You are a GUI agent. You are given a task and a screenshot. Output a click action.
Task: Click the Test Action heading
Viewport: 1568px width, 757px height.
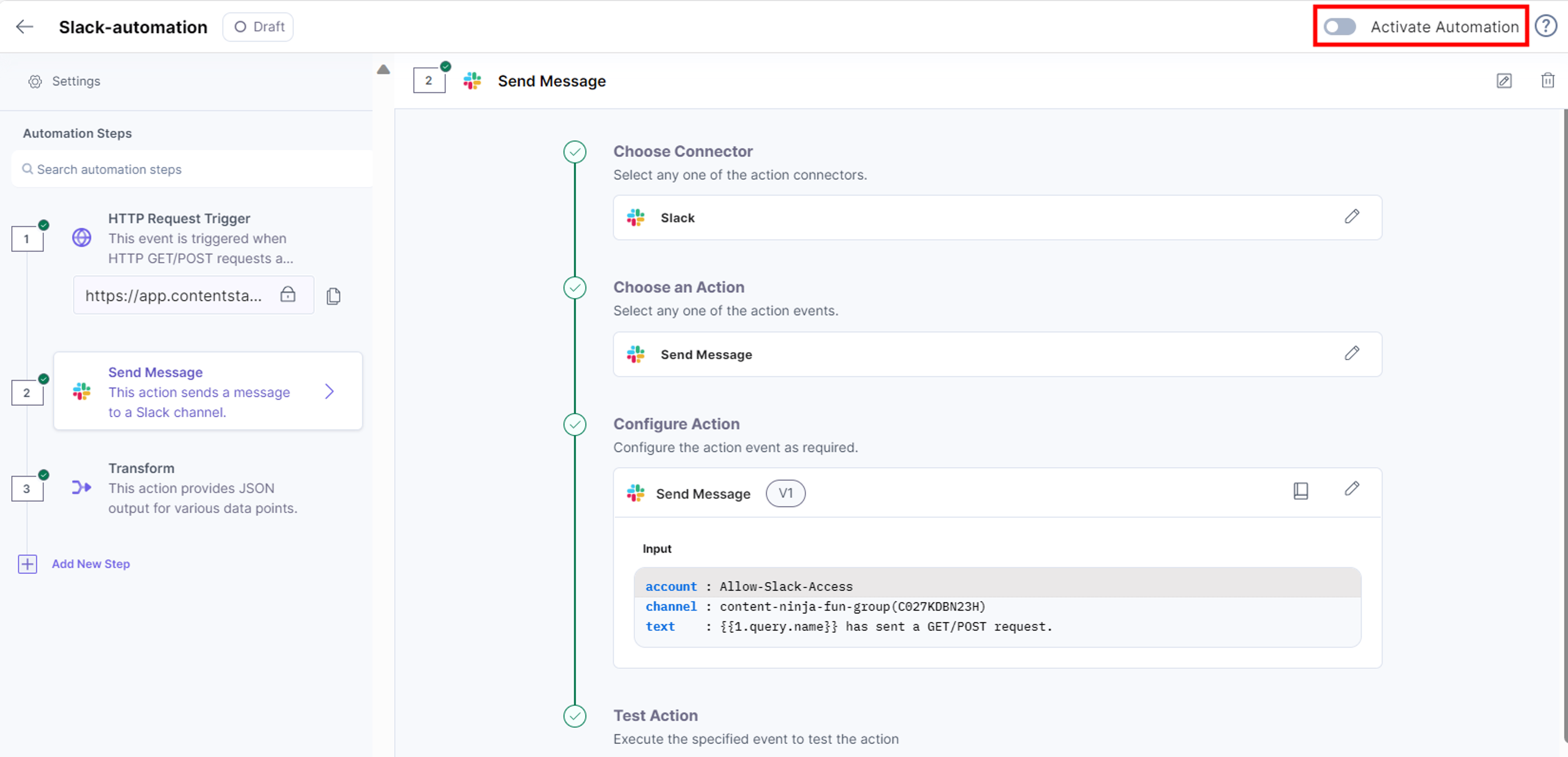click(x=655, y=716)
